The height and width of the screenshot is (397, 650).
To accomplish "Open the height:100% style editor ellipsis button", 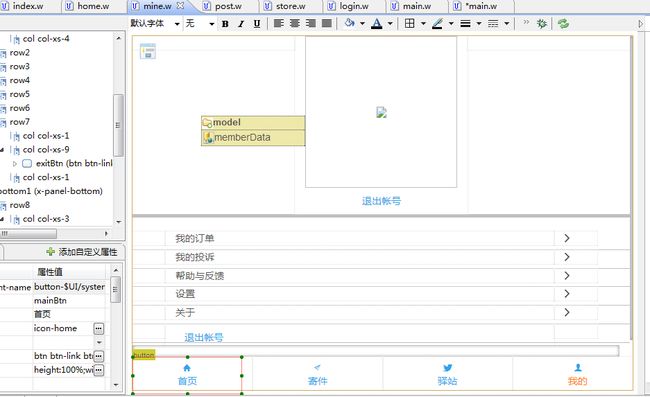I will (99, 370).
